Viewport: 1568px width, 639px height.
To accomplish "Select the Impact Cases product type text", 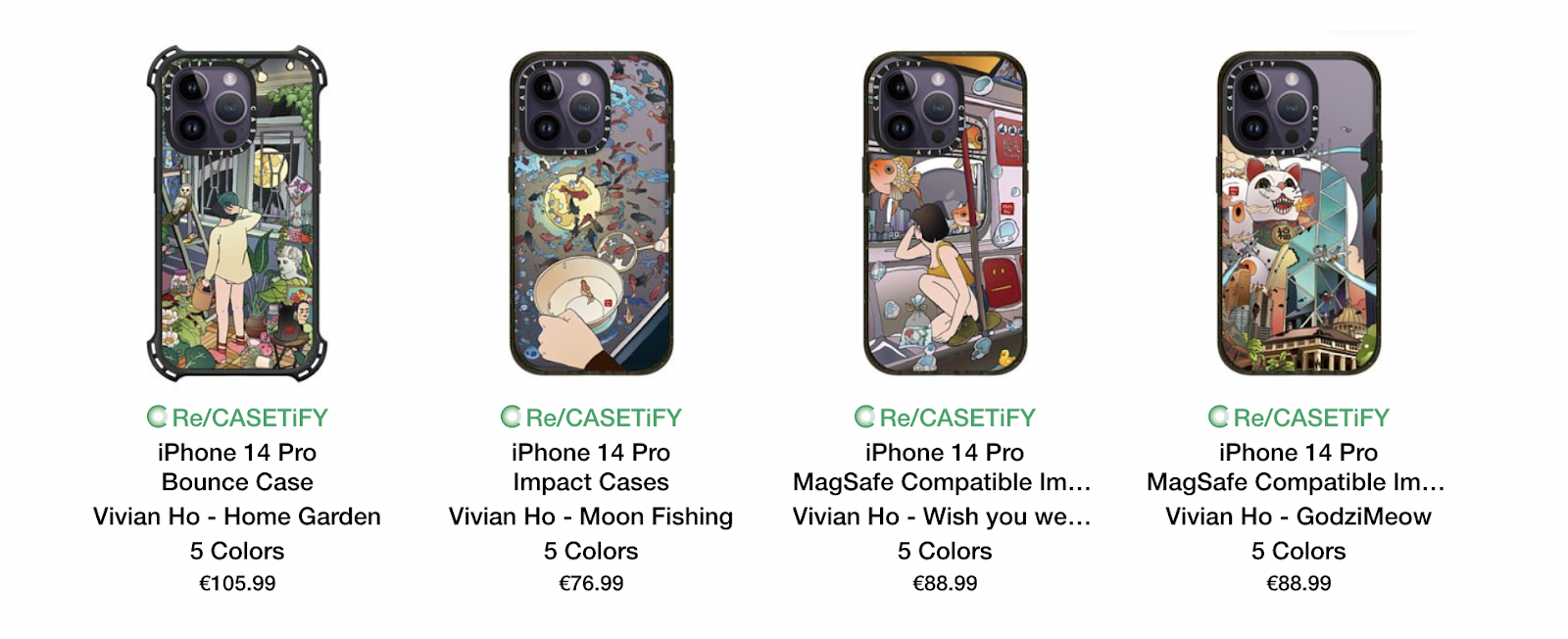I will (x=591, y=482).
